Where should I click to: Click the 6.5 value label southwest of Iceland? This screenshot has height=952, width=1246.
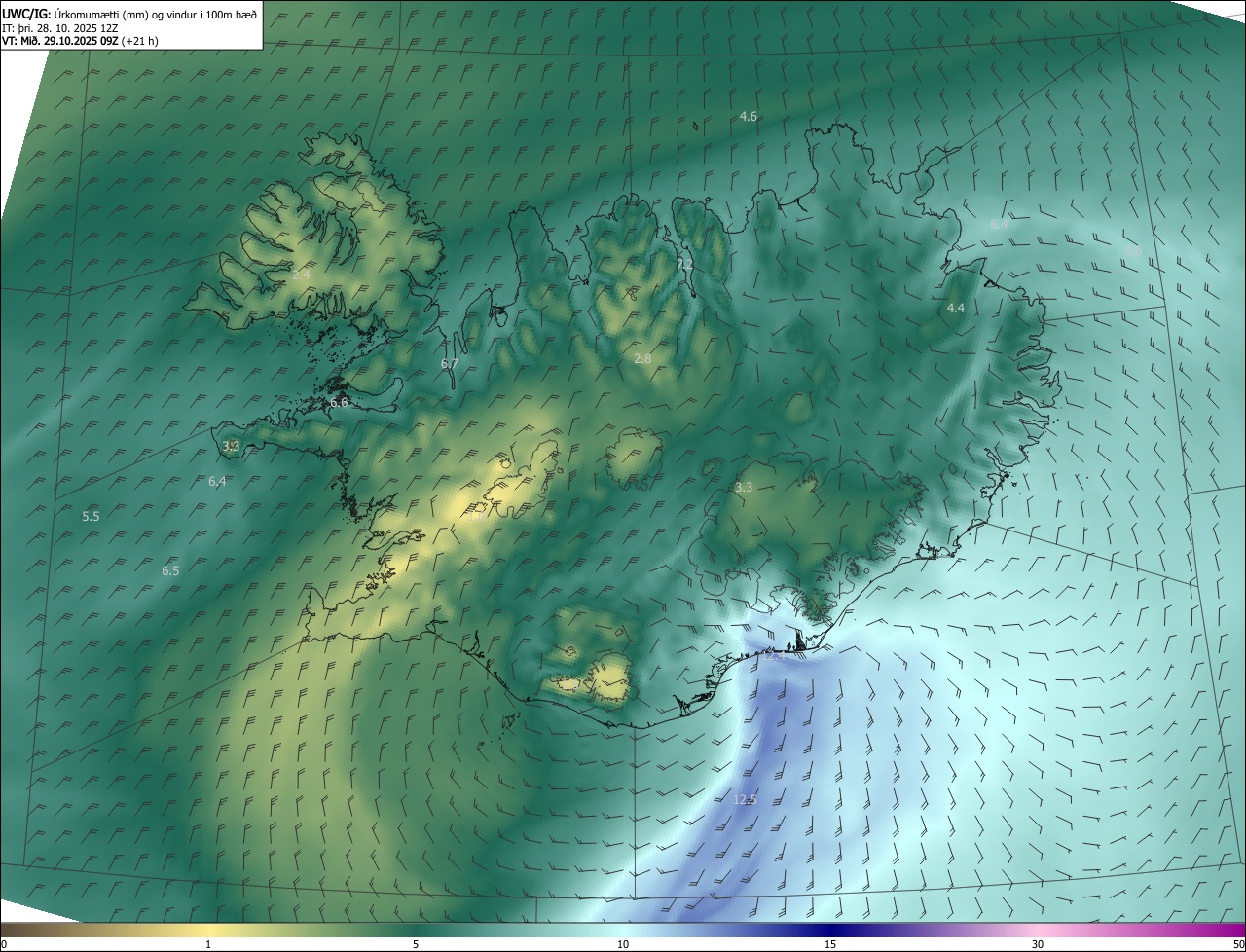point(170,570)
